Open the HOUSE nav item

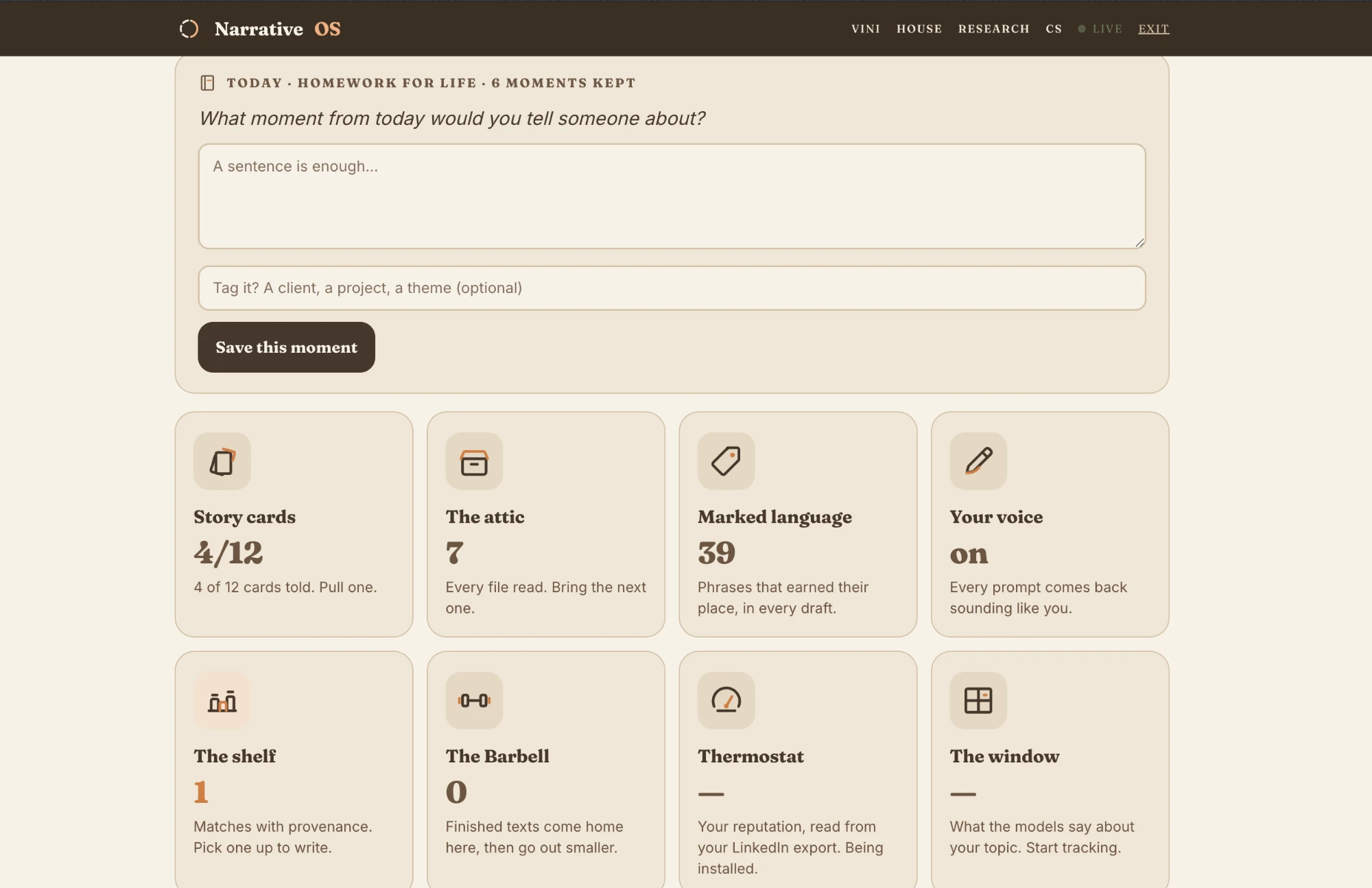[919, 29]
